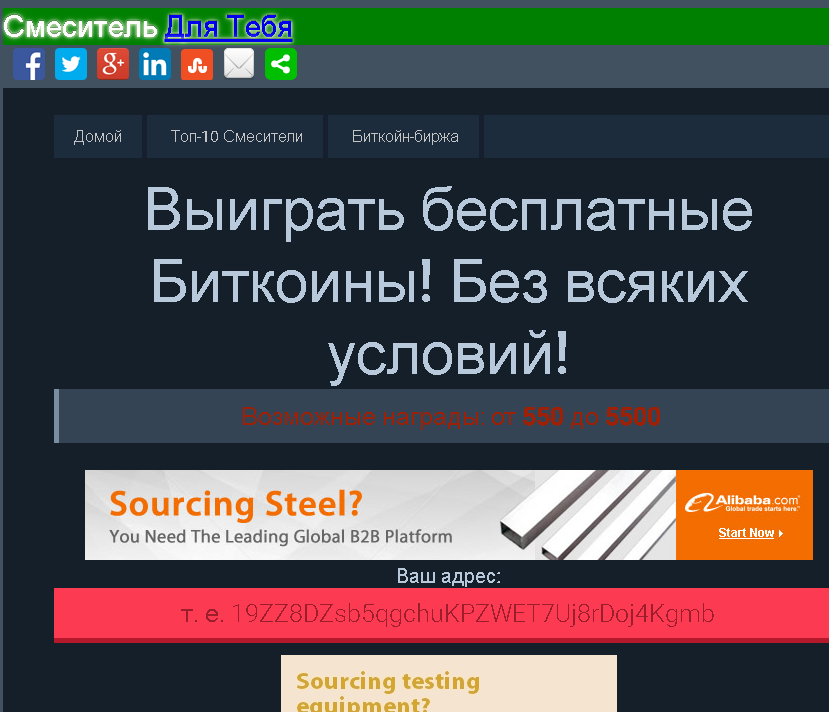829x712 pixels.
Task: Click the StumbleUpon share icon
Action: (197, 65)
